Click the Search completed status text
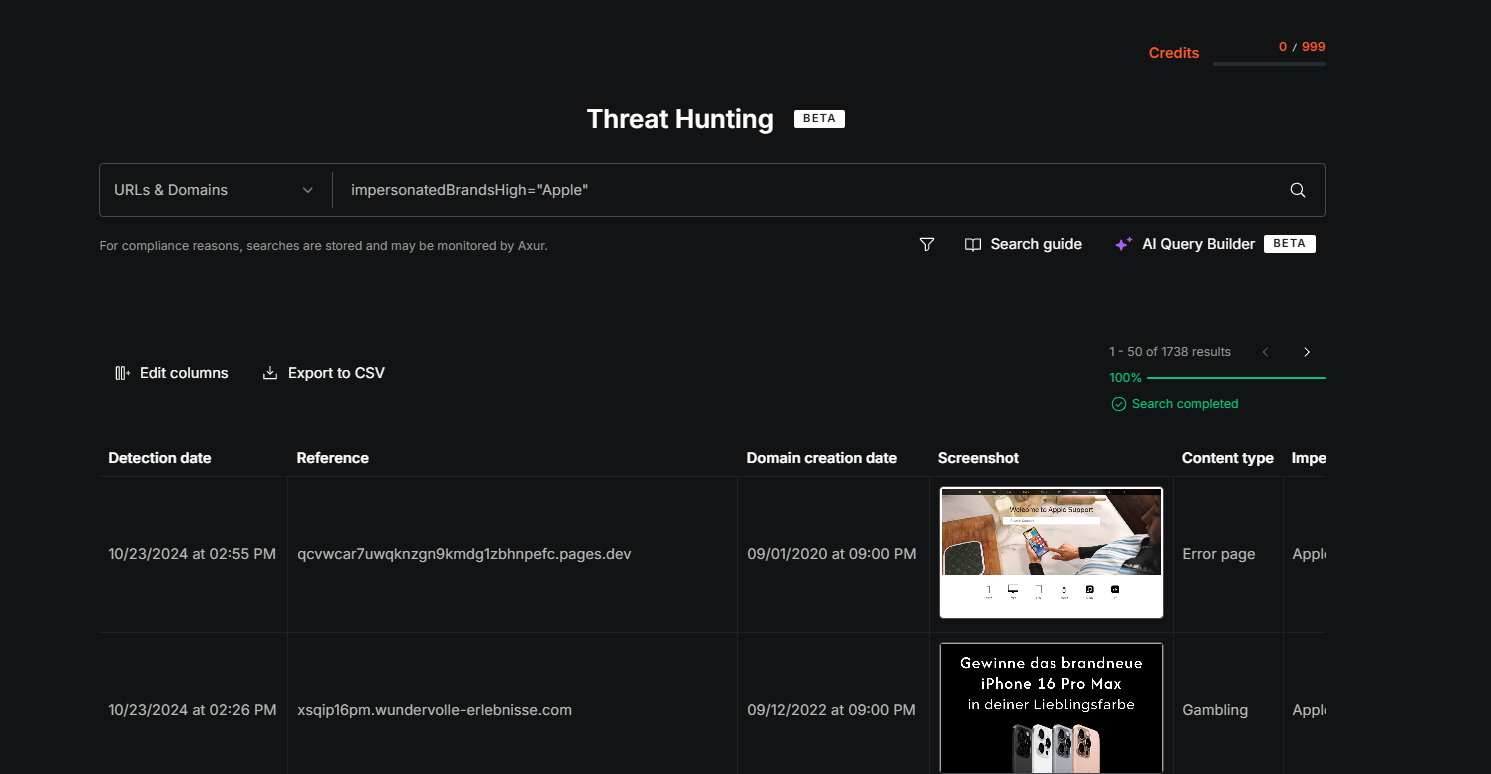 click(1185, 404)
